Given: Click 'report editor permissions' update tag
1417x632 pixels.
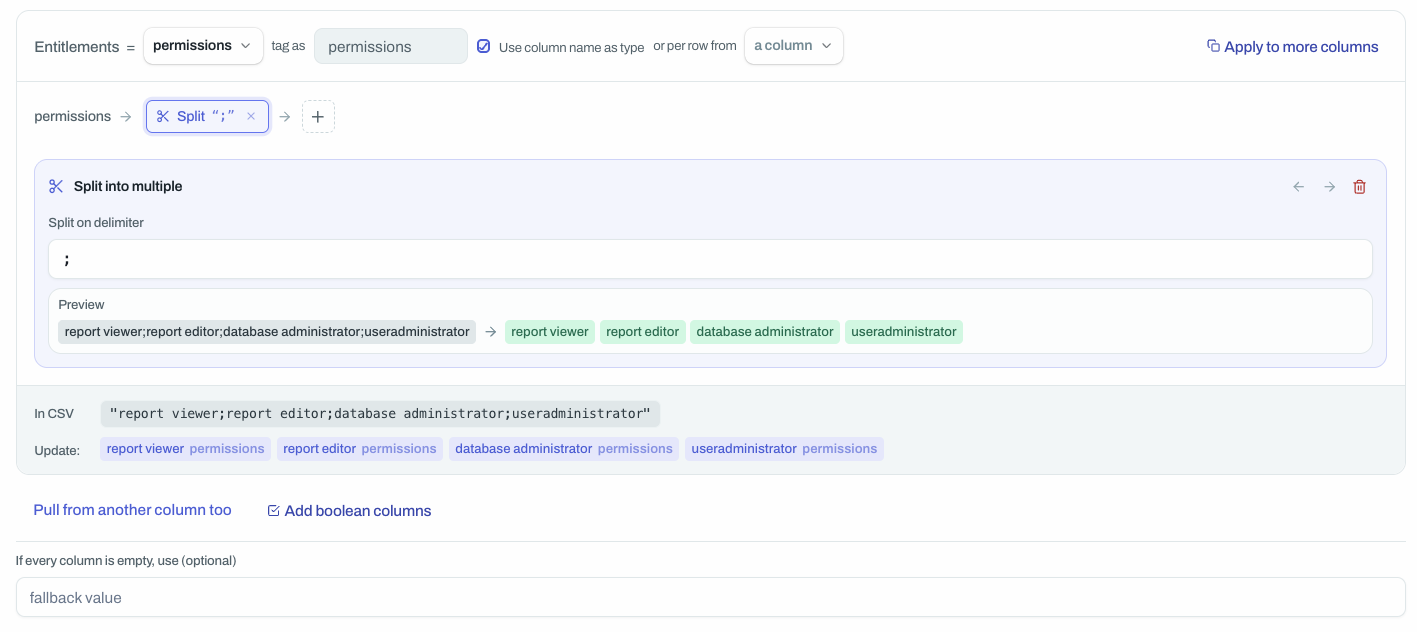Looking at the screenshot, I should (360, 449).
